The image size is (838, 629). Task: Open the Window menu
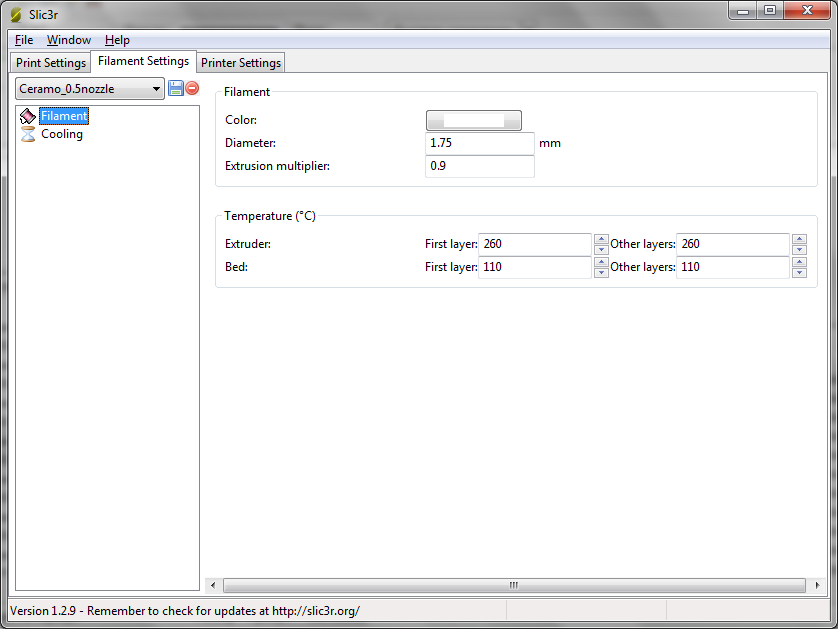[69, 40]
